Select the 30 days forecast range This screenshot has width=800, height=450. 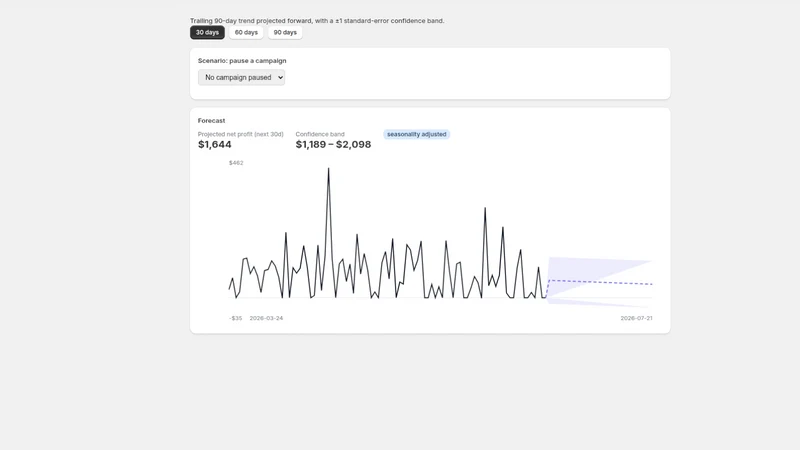tap(207, 32)
